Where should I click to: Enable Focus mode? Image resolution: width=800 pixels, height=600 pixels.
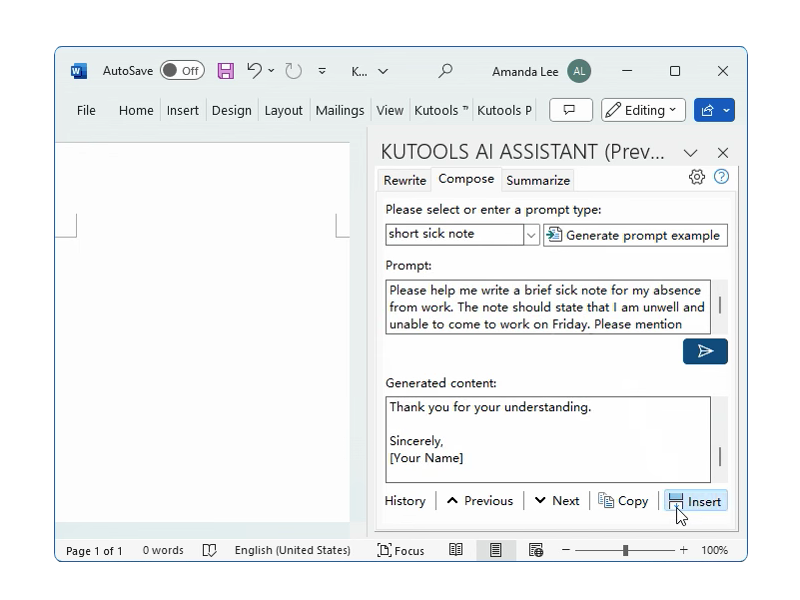coord(401,551)
